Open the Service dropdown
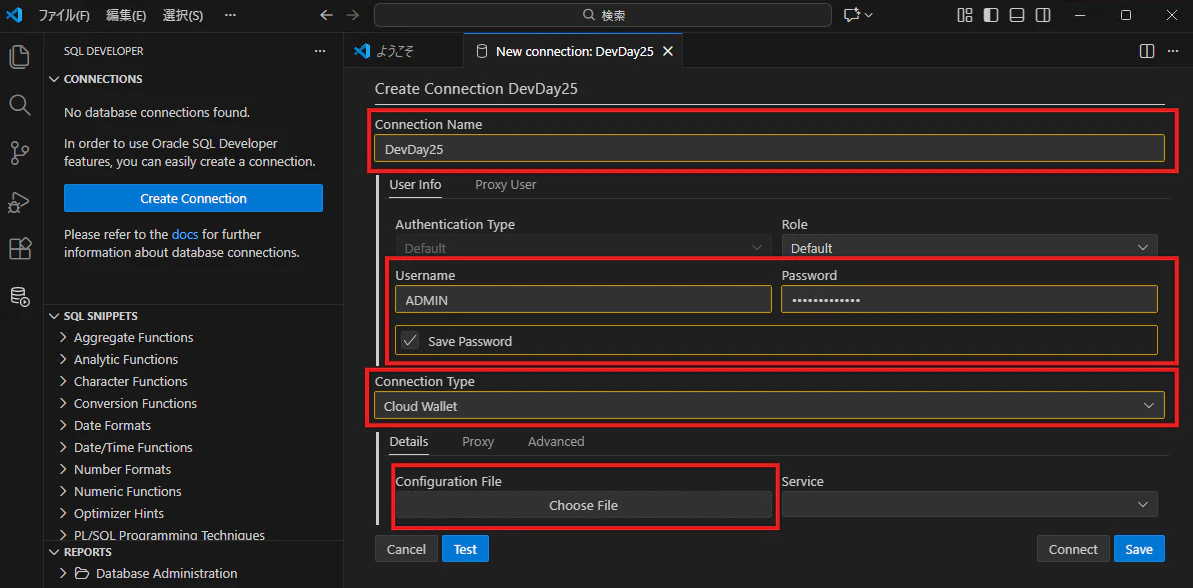Viewport: 1193px width, 588px height. [x=969, y=504]
